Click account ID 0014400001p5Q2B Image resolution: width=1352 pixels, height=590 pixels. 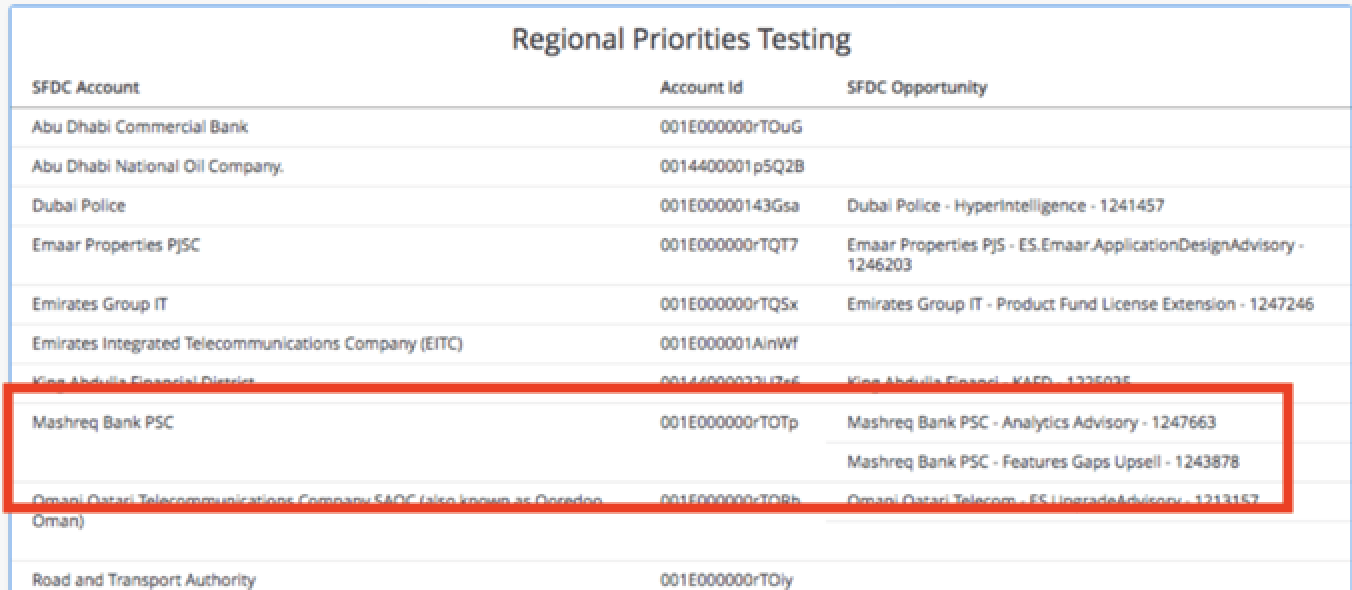733,166
